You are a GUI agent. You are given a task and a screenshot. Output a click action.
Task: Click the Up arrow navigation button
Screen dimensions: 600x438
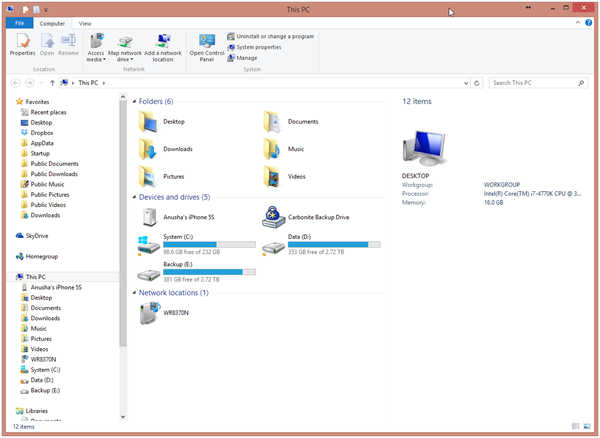click(x=52, y=83)
